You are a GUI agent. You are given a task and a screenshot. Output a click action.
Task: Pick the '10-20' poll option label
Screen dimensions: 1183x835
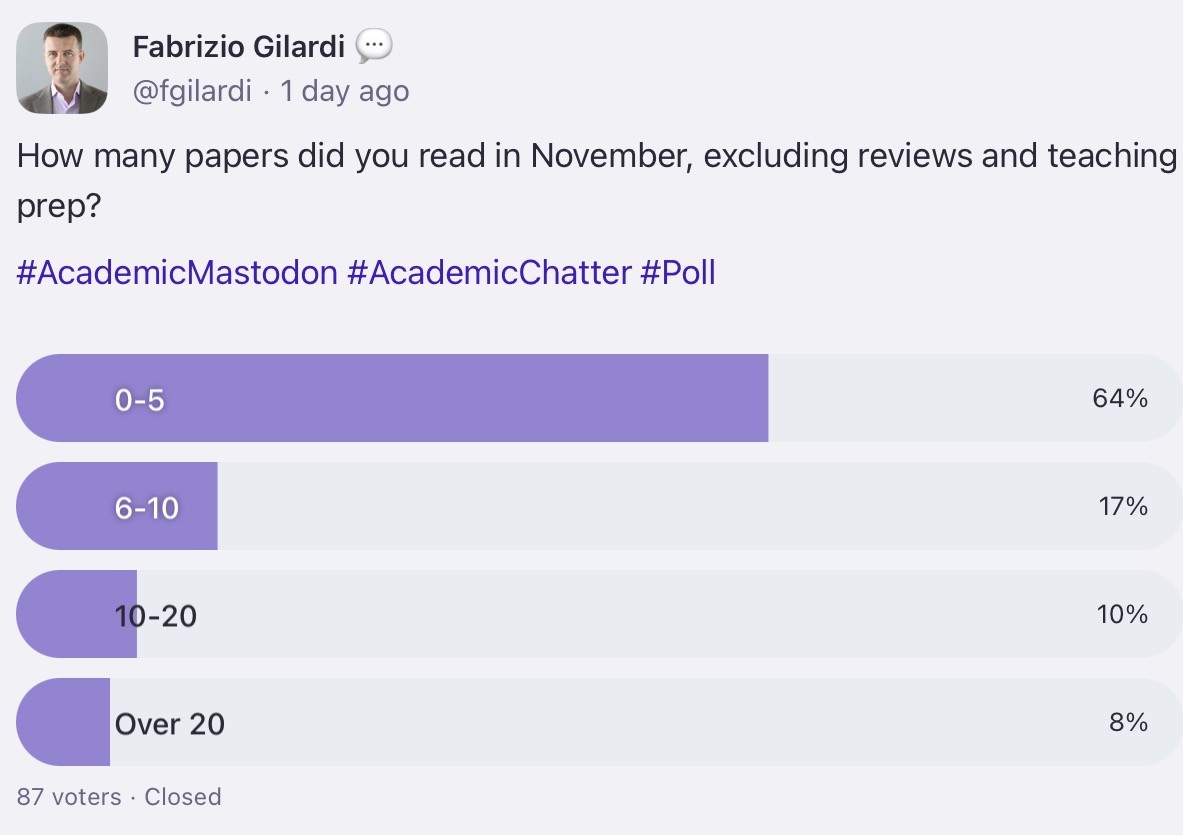pyautogui.click(x=156, y=616)
